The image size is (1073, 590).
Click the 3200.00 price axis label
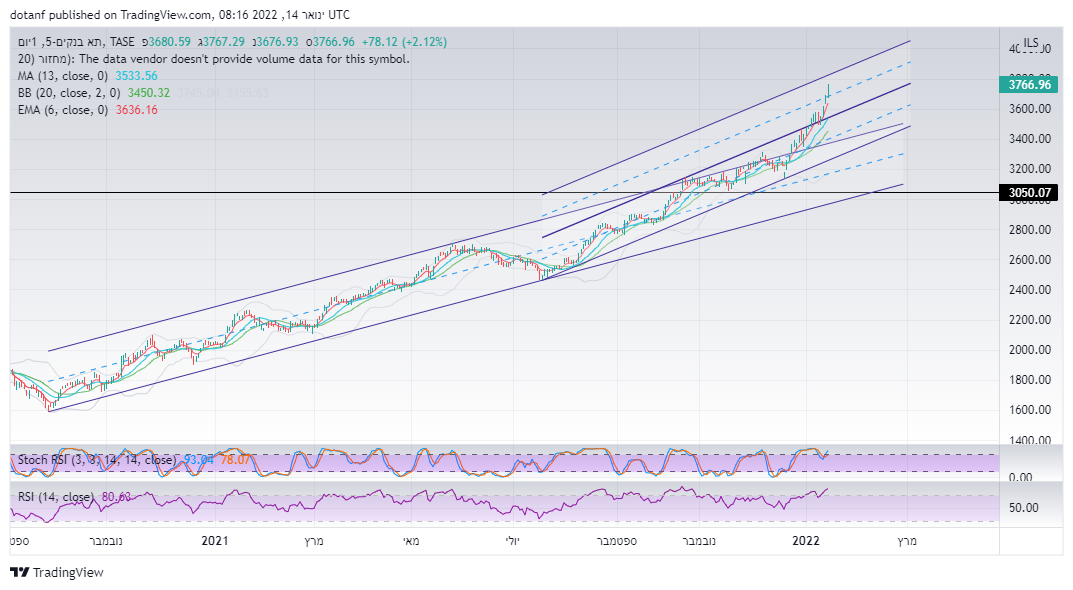tap(1030, 169)
